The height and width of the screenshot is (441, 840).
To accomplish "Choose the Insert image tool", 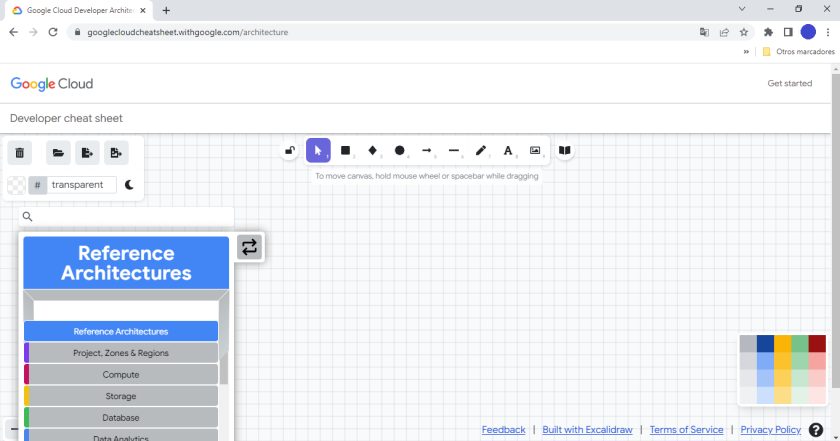I will (x=535, y=151).
